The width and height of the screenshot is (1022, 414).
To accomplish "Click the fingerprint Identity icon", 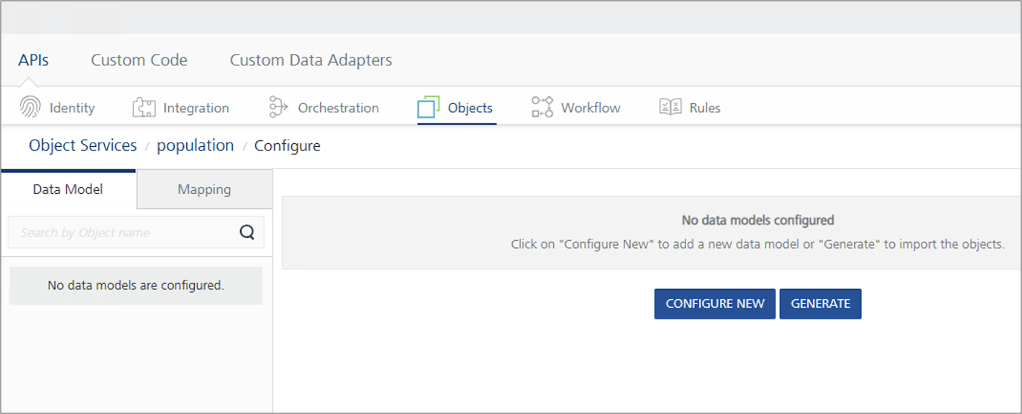I will (30, 107).
